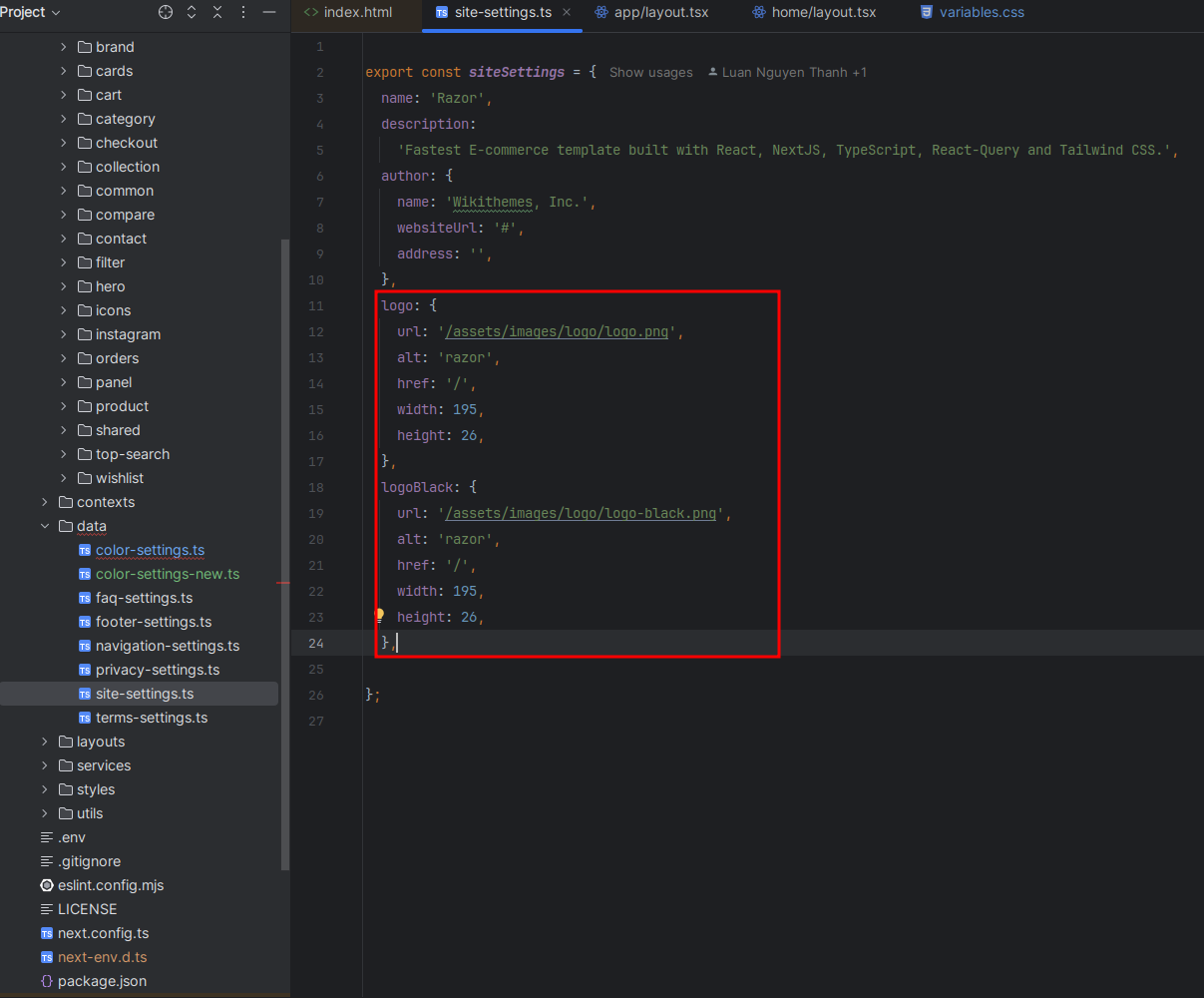Click the Expand All icon in Project panel
This screenshot has height=998, width=1204.
tap(192, 12)
